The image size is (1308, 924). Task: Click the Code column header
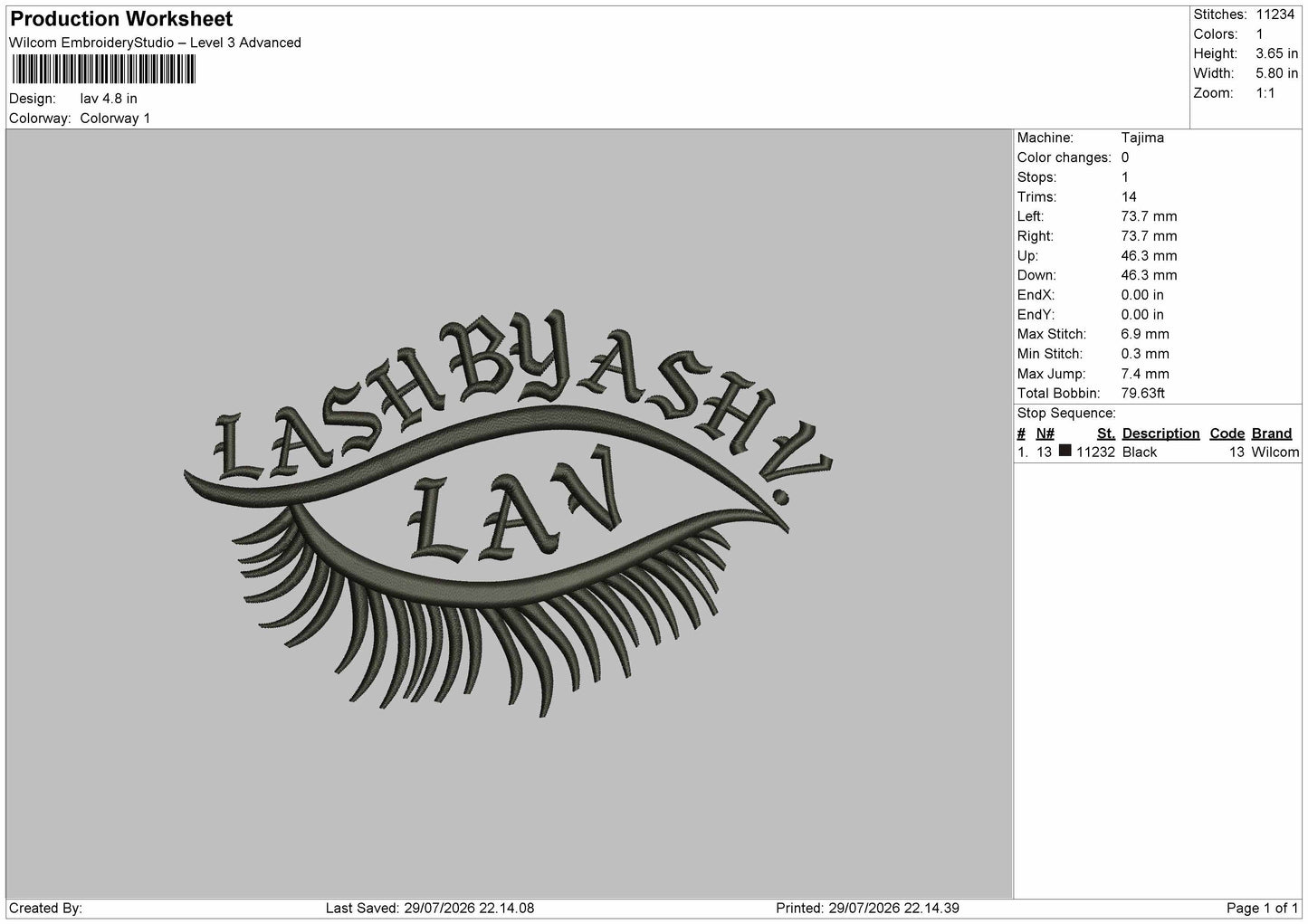(x=1227, y=433)
